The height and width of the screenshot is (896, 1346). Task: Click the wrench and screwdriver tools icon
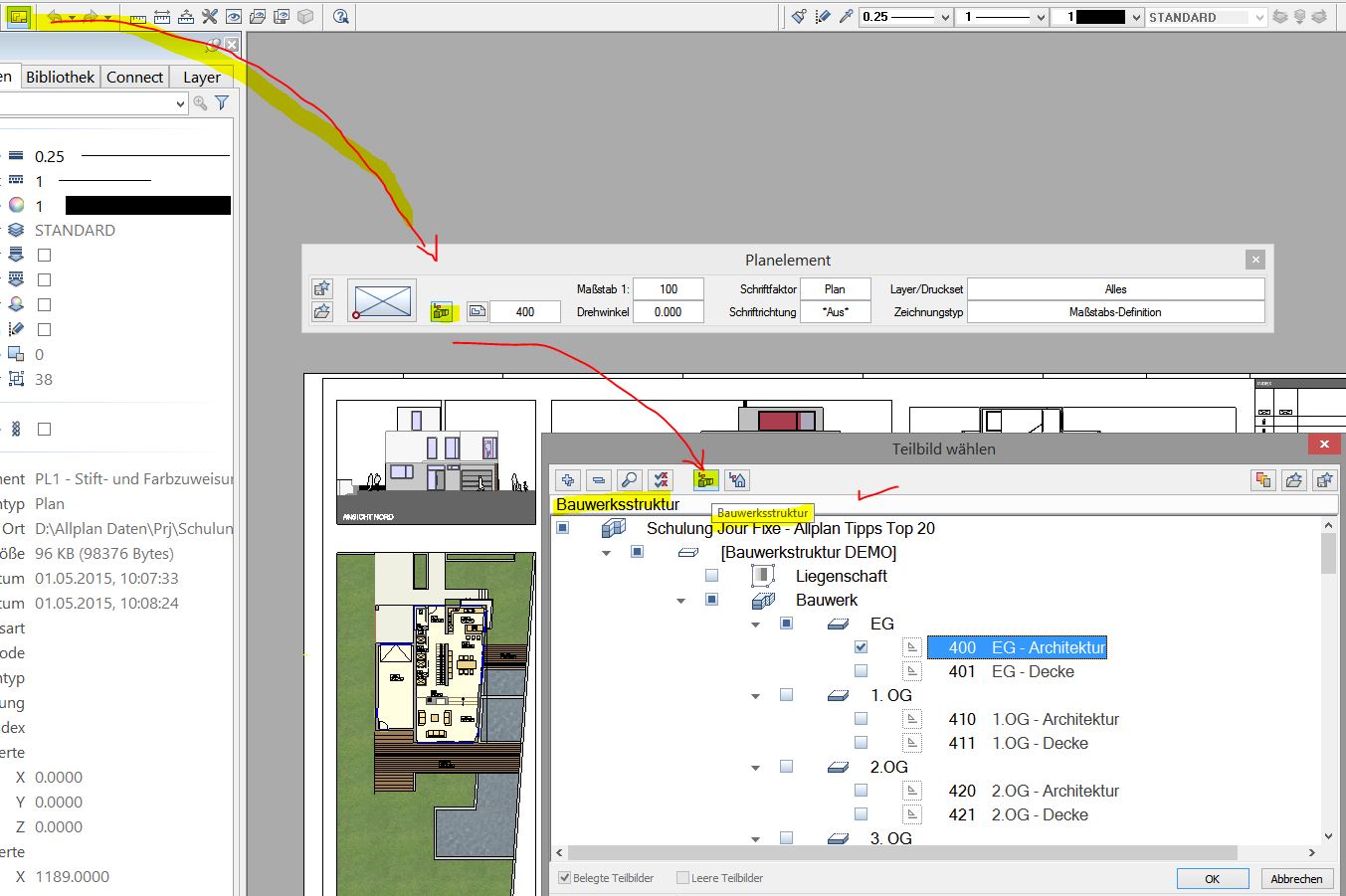click(209, 17)
